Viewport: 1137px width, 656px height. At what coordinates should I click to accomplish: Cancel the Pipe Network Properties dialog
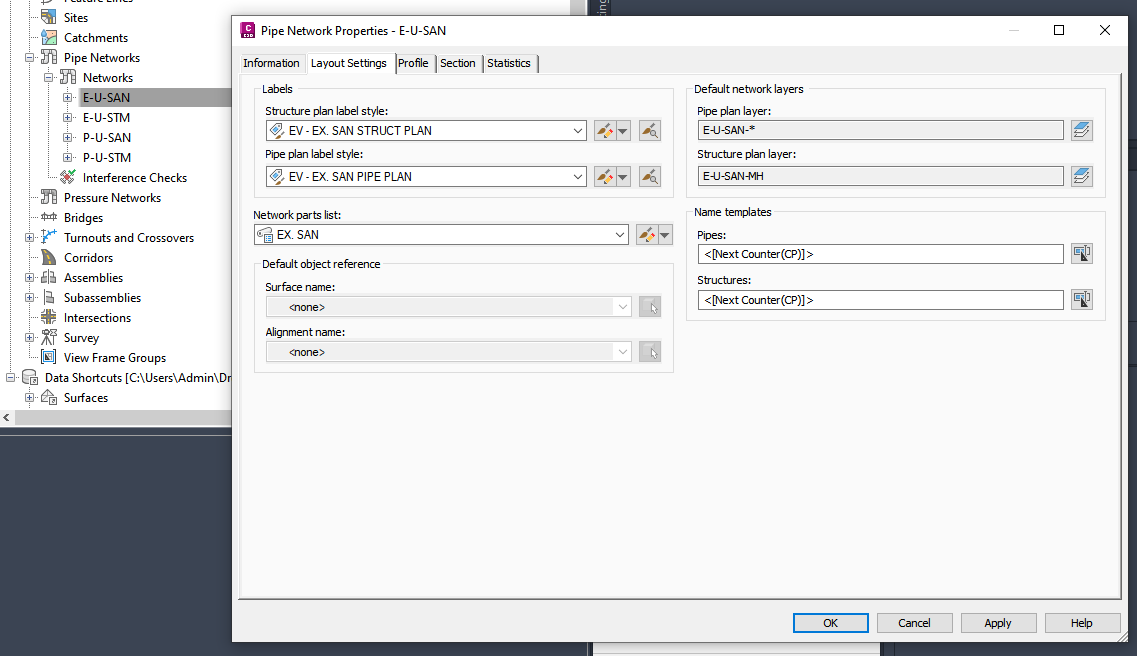(x=914, y=623)
